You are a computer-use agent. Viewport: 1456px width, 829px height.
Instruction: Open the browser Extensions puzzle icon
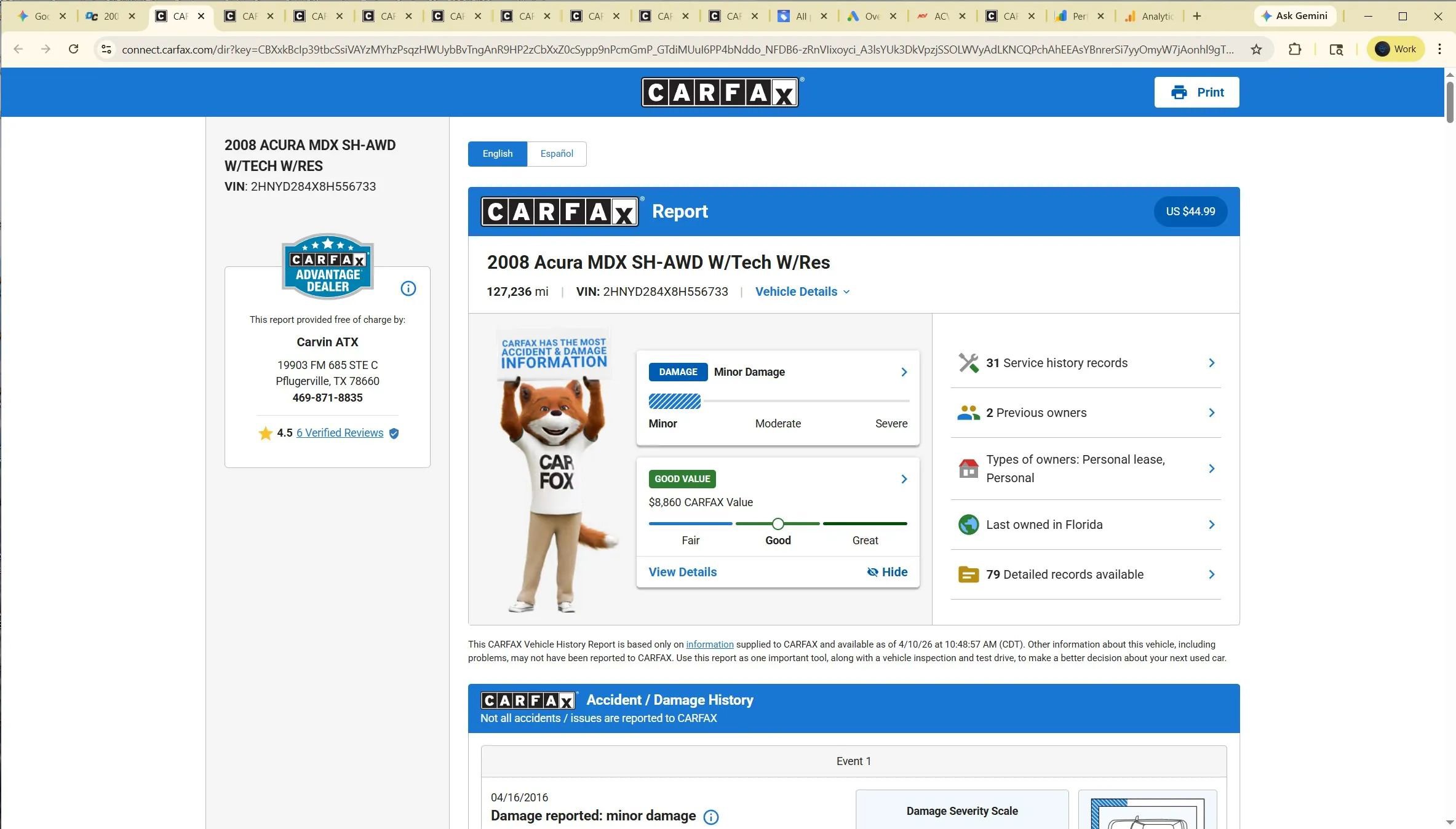[1295, 49]
